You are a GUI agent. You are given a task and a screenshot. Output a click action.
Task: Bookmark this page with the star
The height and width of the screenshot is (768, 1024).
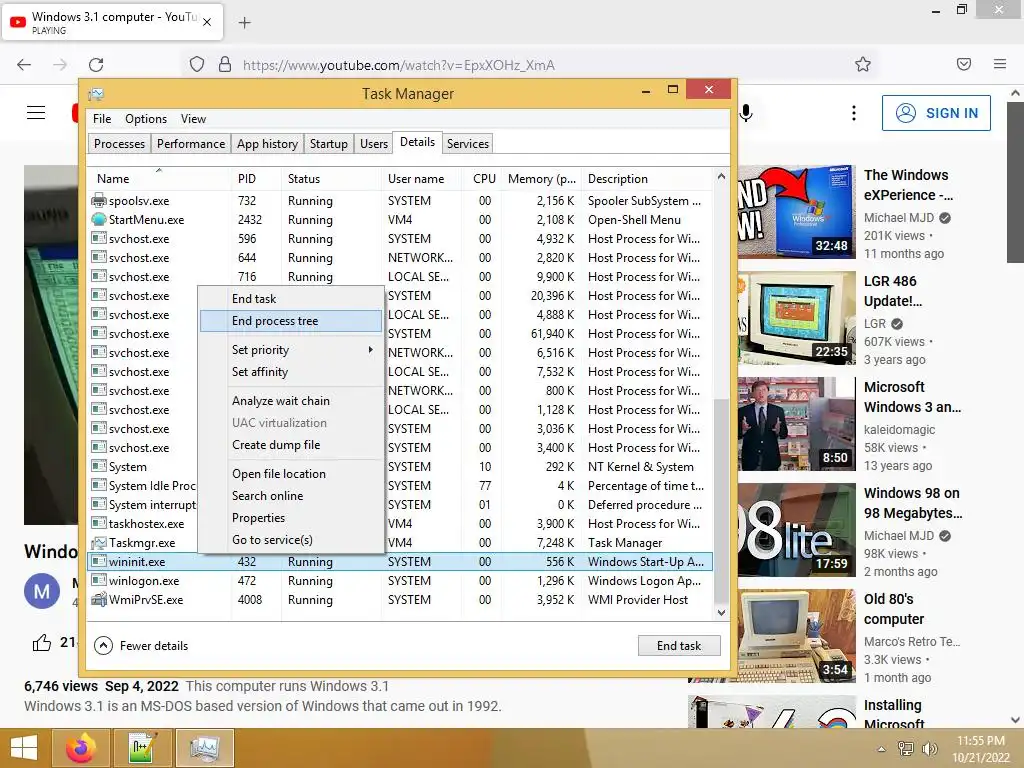pyautogui.click(x=863, y=65)
